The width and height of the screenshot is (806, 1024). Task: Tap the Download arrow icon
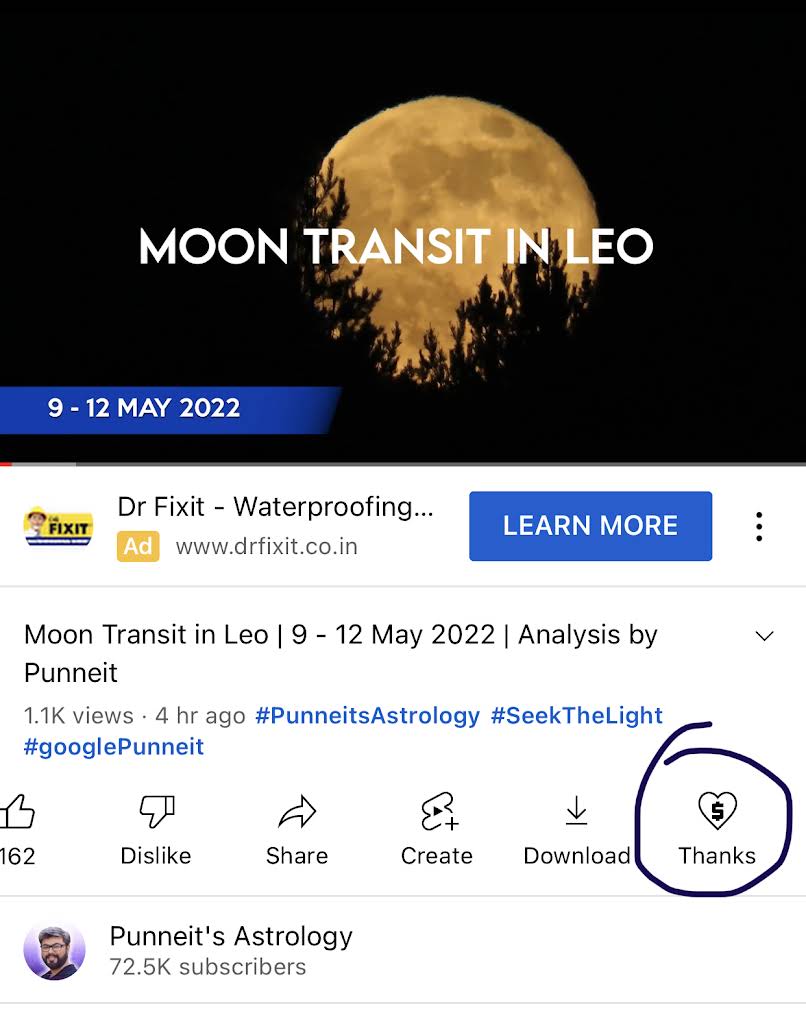(577, 812)
